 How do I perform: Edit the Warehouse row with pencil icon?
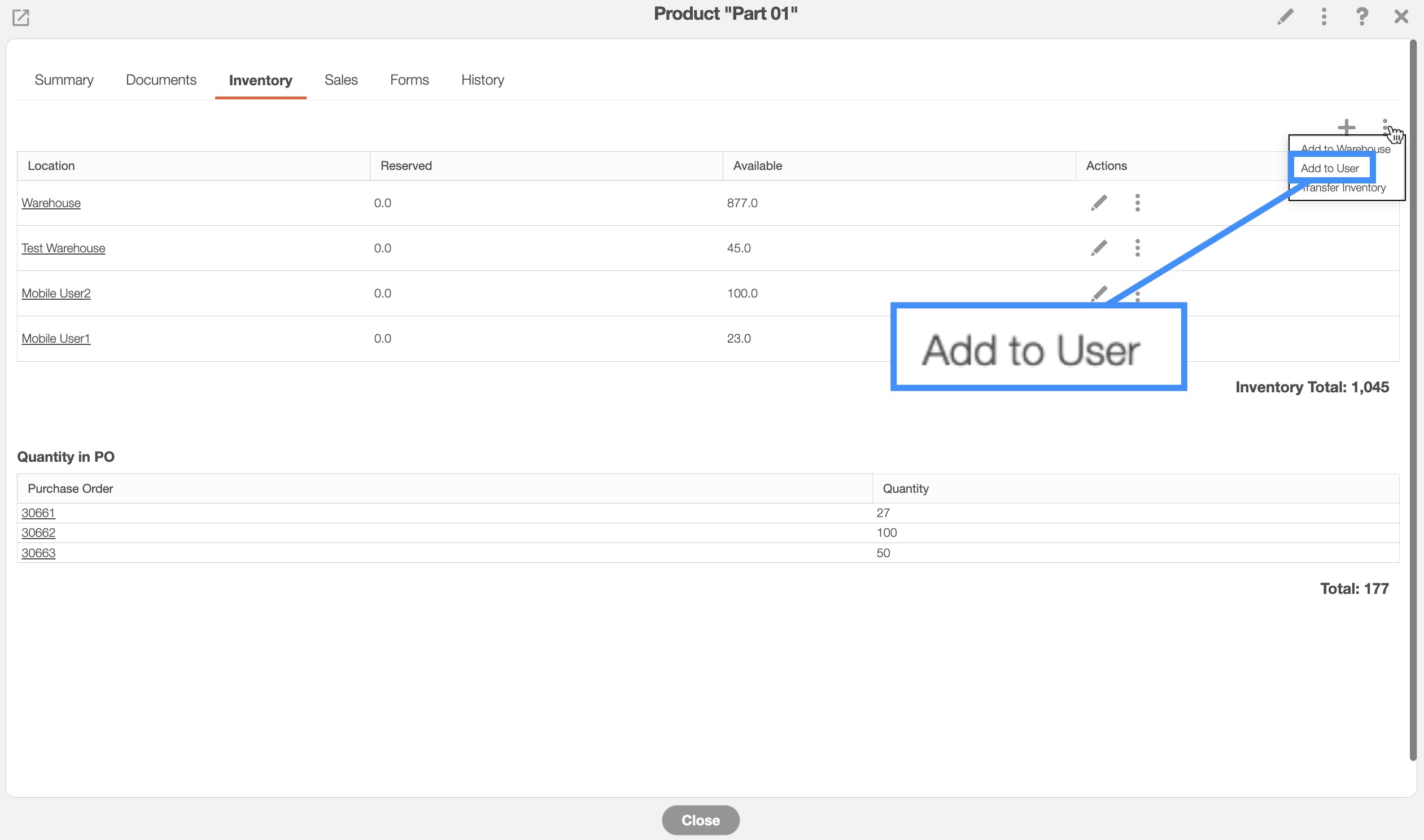click(x=1099, y=203)
